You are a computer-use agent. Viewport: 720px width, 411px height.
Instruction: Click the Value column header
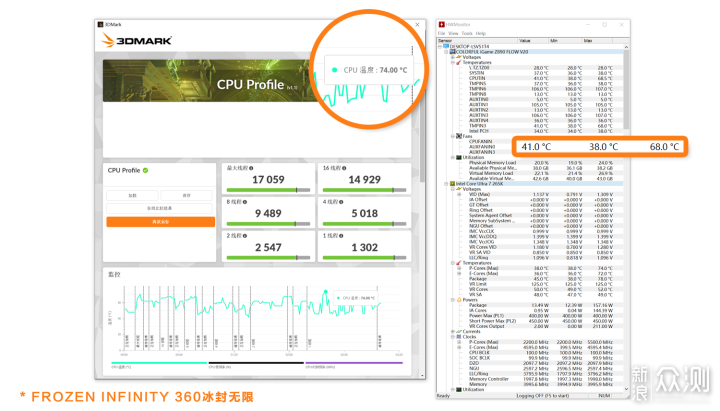(534, 41)
